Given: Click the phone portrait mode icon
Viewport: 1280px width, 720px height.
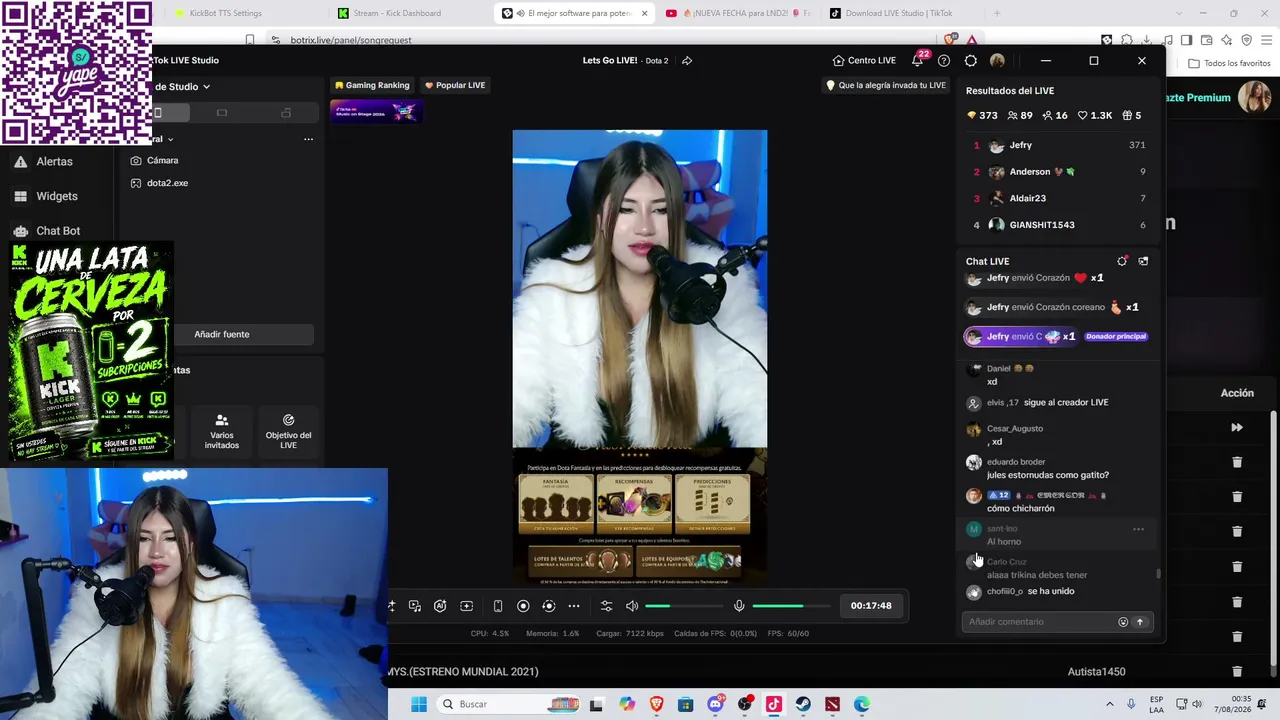Looking at the screenshot, I should [x=497, y=606].
